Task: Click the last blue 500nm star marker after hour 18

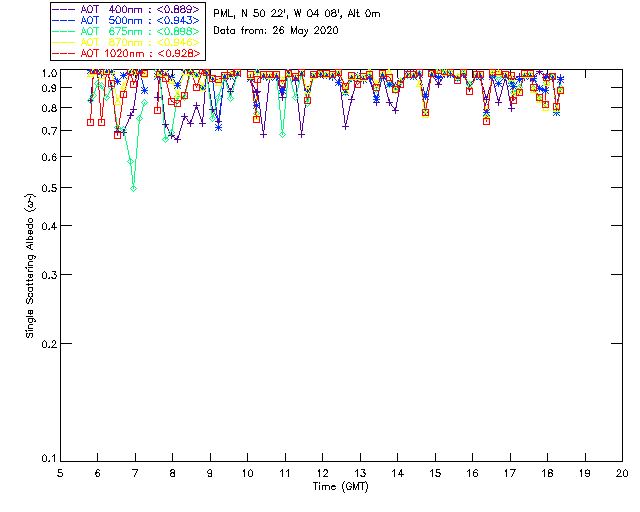Action: click(x=561, y=79)
